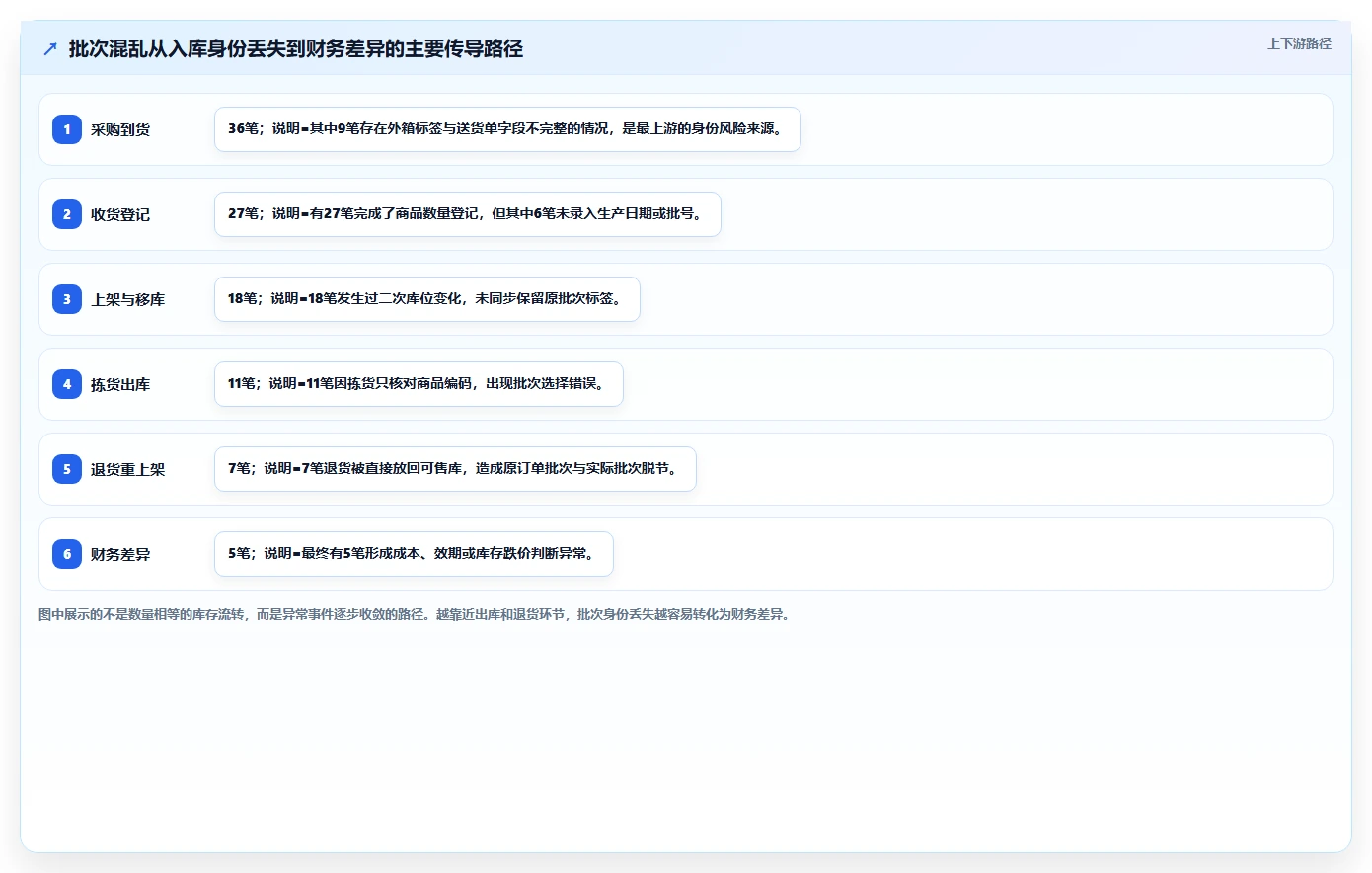1372x873 pixels.
Task: Click the 上架与移库 step label
Action: 128,299
